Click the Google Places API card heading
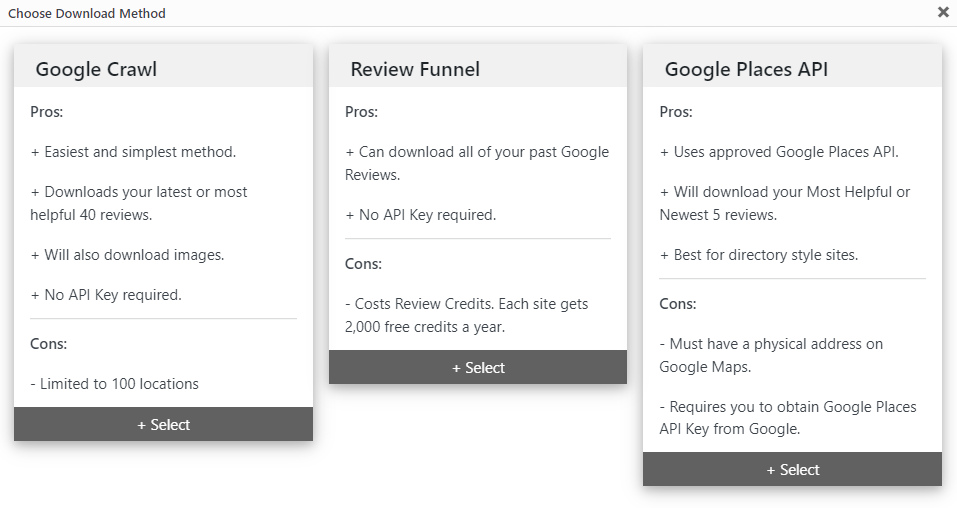The width and height of the screenshot is (957, 508). pyautogui.click(x=746, y=69)
